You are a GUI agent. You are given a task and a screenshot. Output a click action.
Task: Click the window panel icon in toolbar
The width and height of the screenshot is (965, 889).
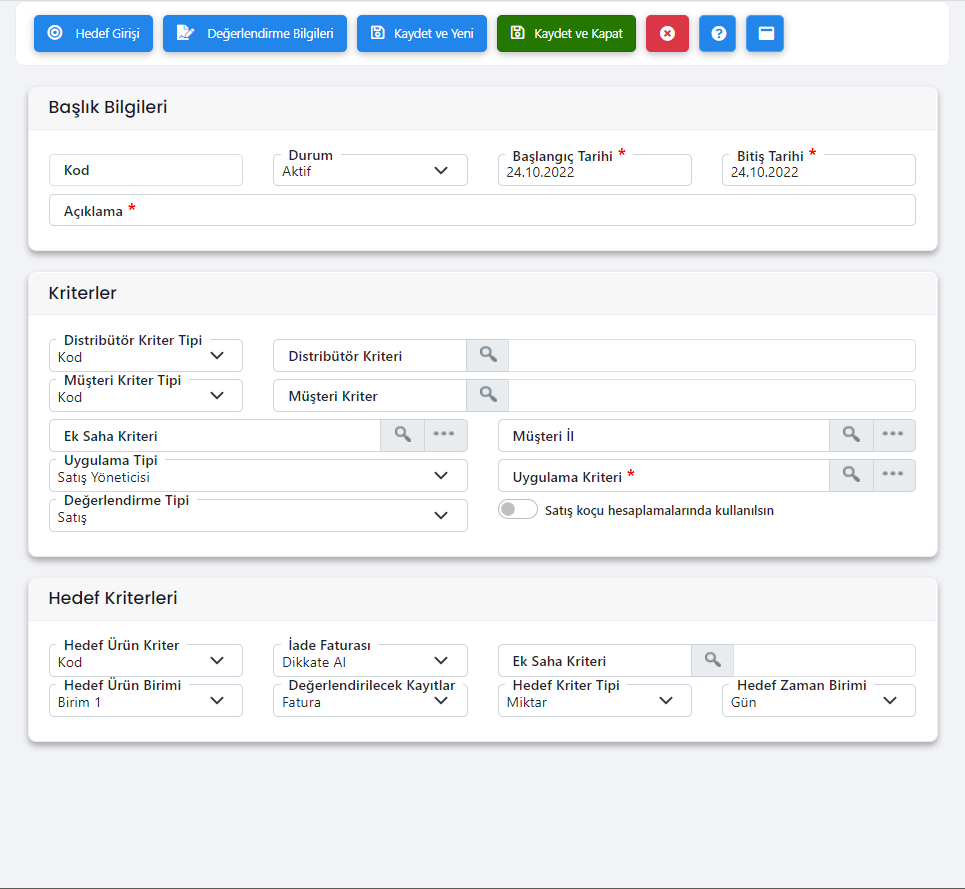765,33
